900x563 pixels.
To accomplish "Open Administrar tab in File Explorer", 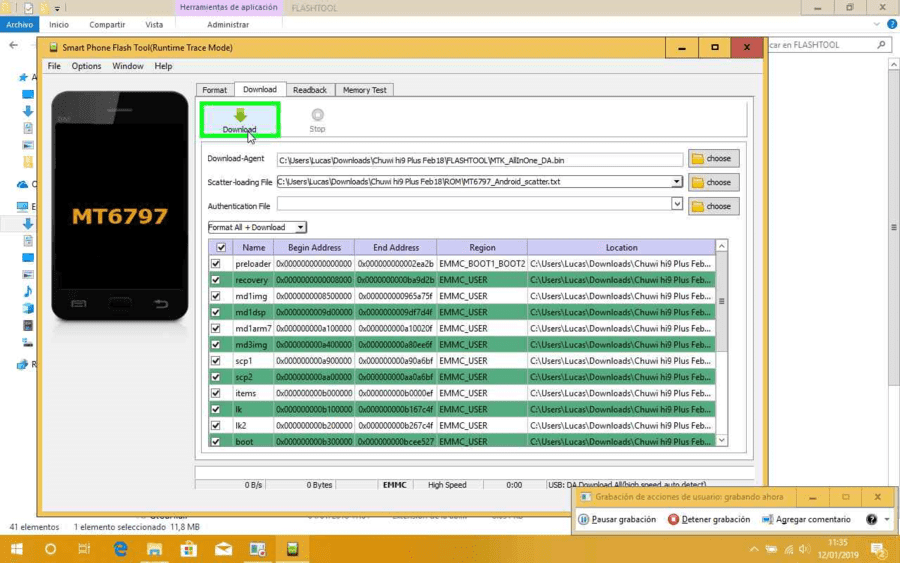I will tap(228, 25).
